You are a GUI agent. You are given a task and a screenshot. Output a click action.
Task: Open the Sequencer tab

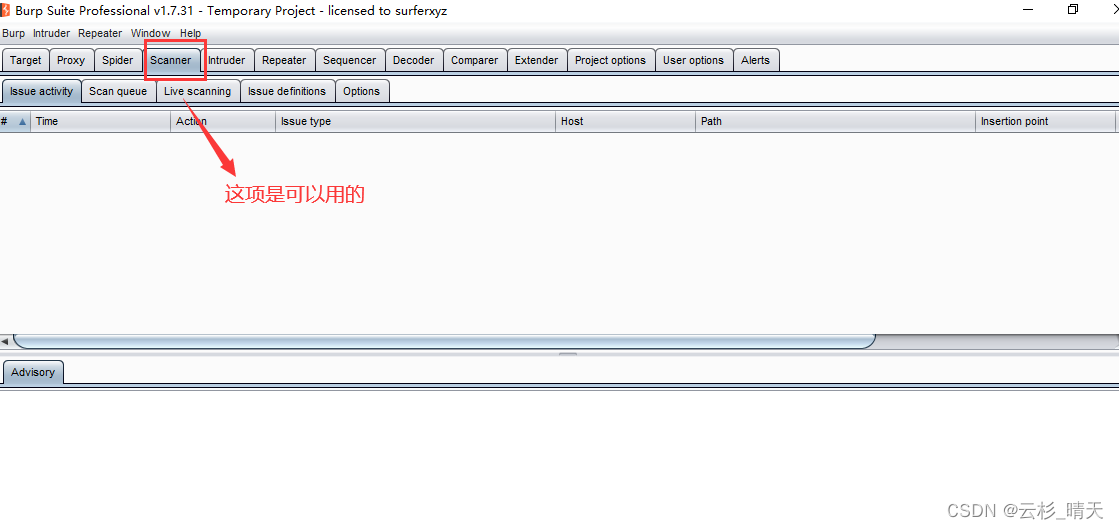350,60
